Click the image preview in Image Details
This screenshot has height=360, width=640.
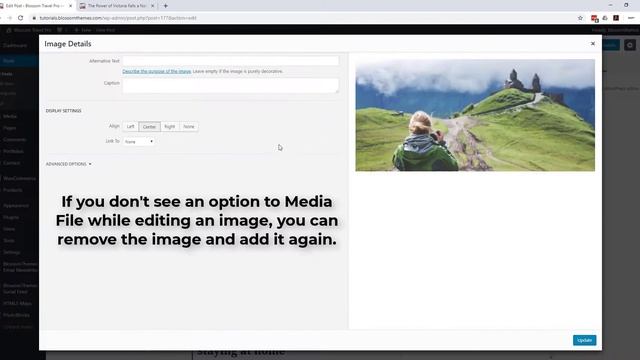pyautogui.click(x=475, y=115)
